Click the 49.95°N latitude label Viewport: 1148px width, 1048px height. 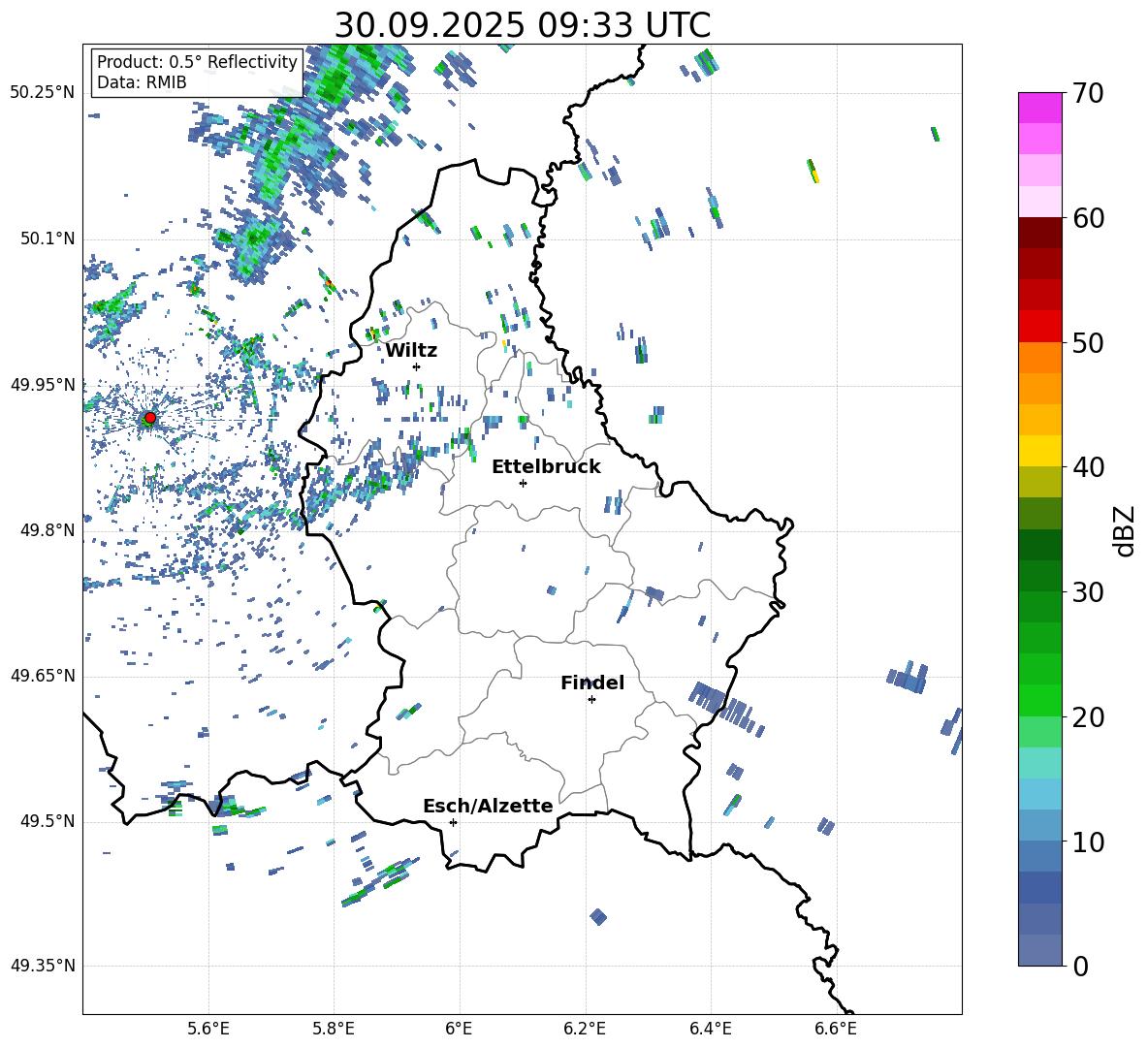(43, 385)
